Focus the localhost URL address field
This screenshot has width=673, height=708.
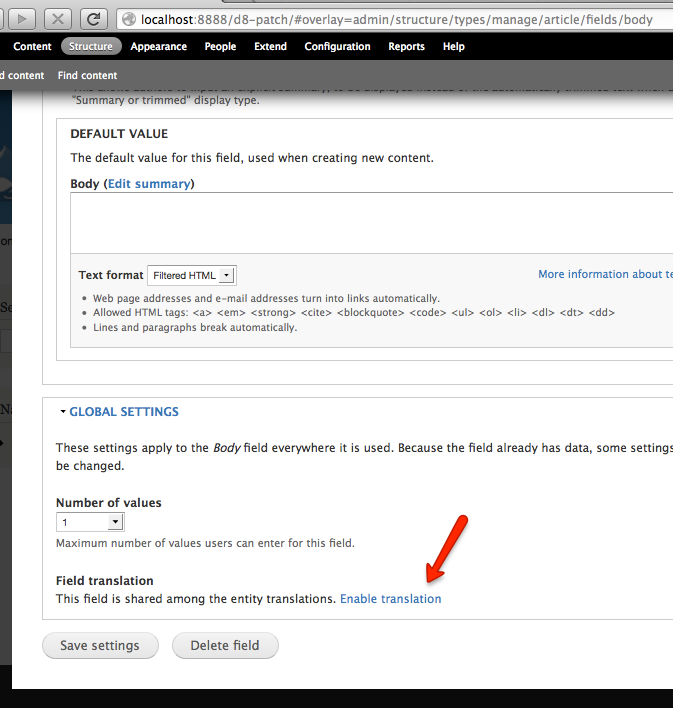click(397, 19)
